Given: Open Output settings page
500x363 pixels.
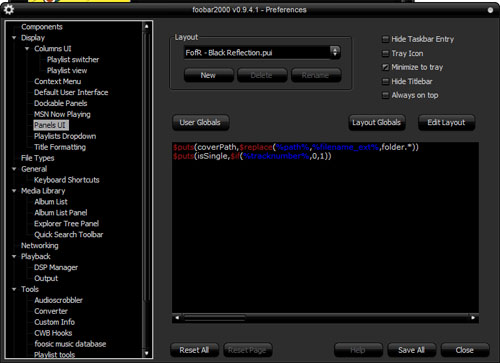Looking at the screenshot, I should coord(46,278).
